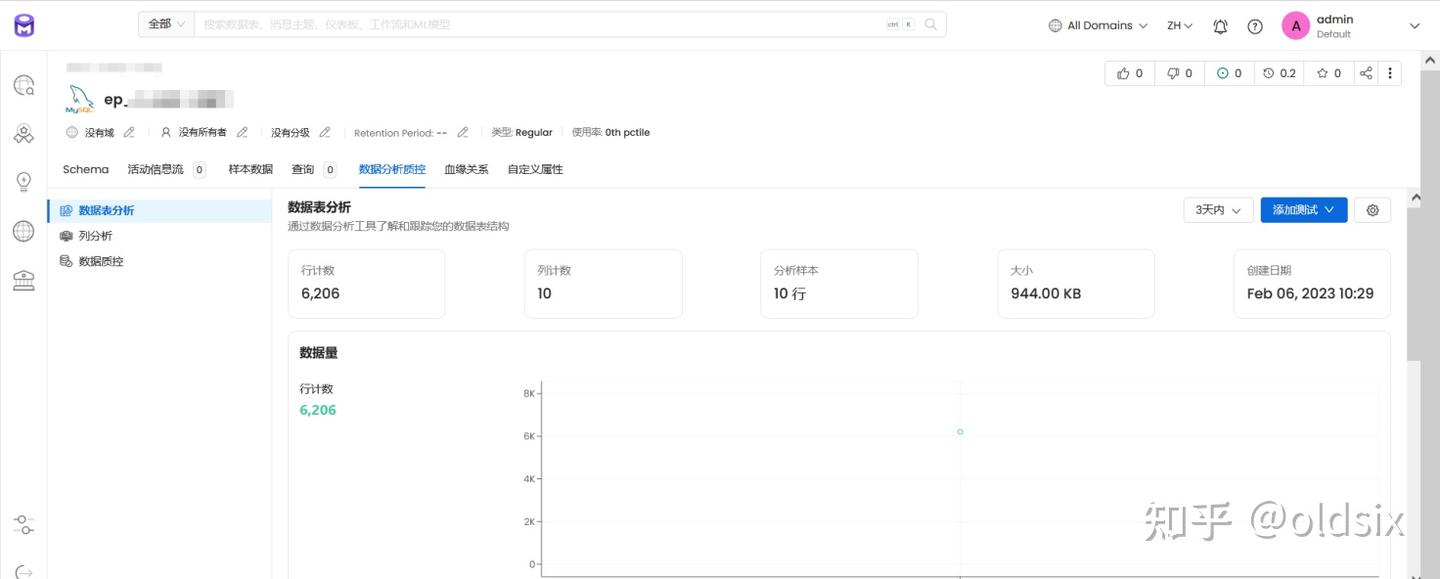The width and height of the screenshot is (1440, 579).
Task: Open the 添加测试 dropdown button
Action: pos(1304,210)
